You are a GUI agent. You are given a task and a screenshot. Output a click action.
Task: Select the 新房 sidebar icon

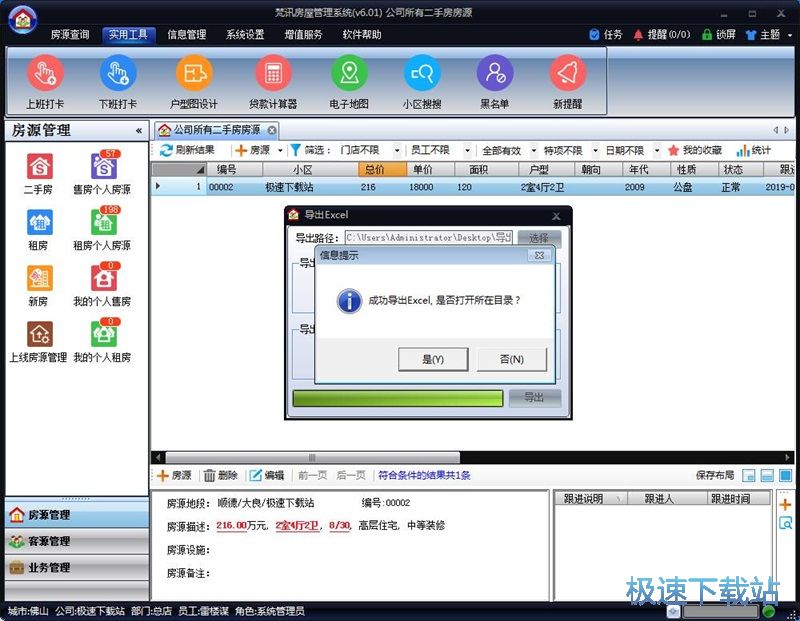click(39, 279)
